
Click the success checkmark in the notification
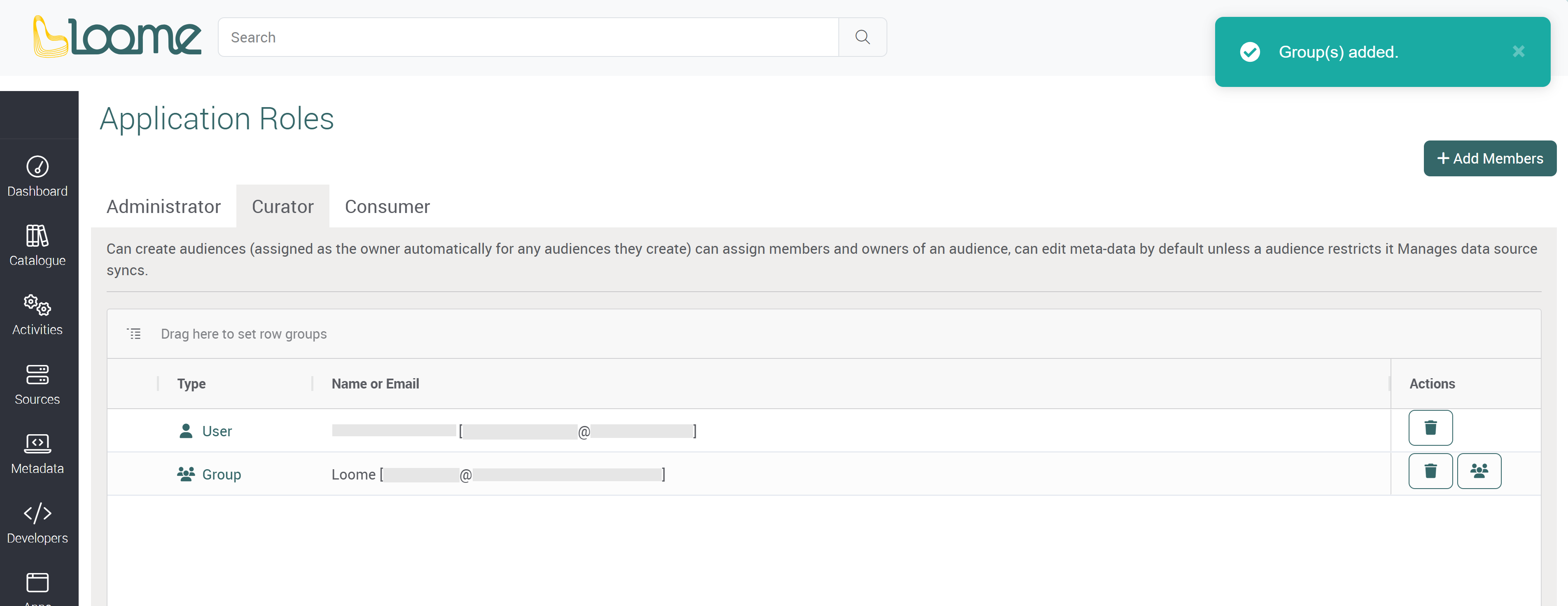pos(1250,52)
